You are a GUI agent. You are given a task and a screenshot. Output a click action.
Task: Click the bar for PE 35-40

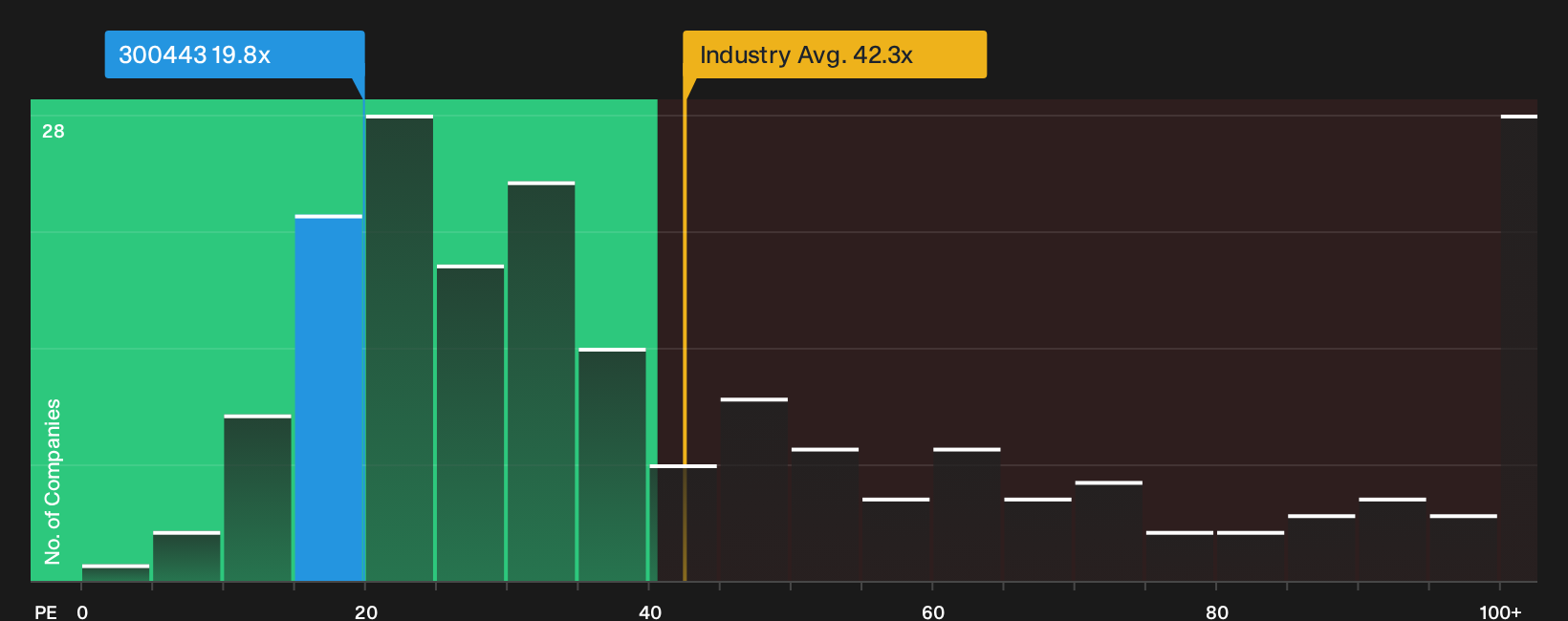pos(612,464)
